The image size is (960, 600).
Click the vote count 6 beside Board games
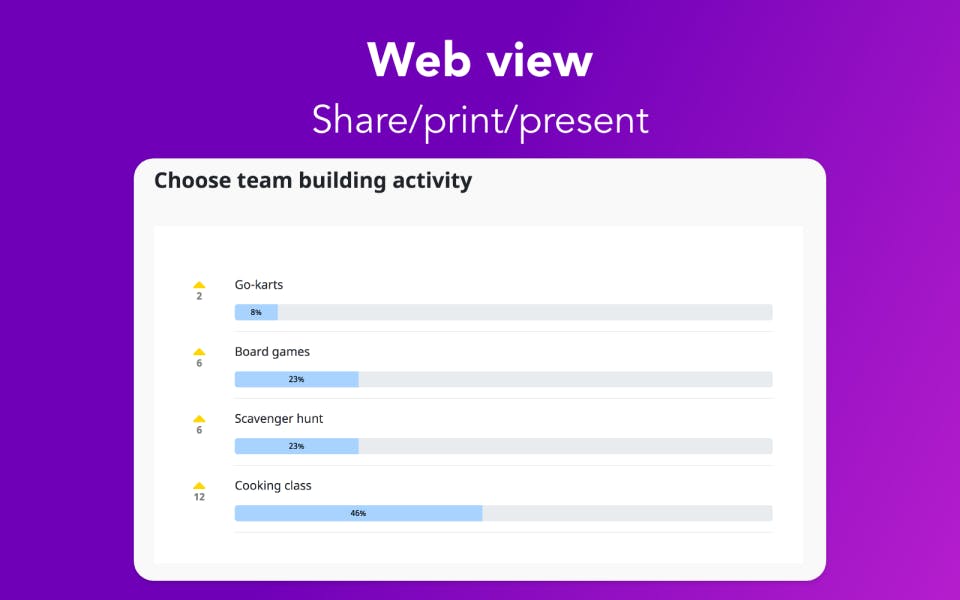click(199, 363)
